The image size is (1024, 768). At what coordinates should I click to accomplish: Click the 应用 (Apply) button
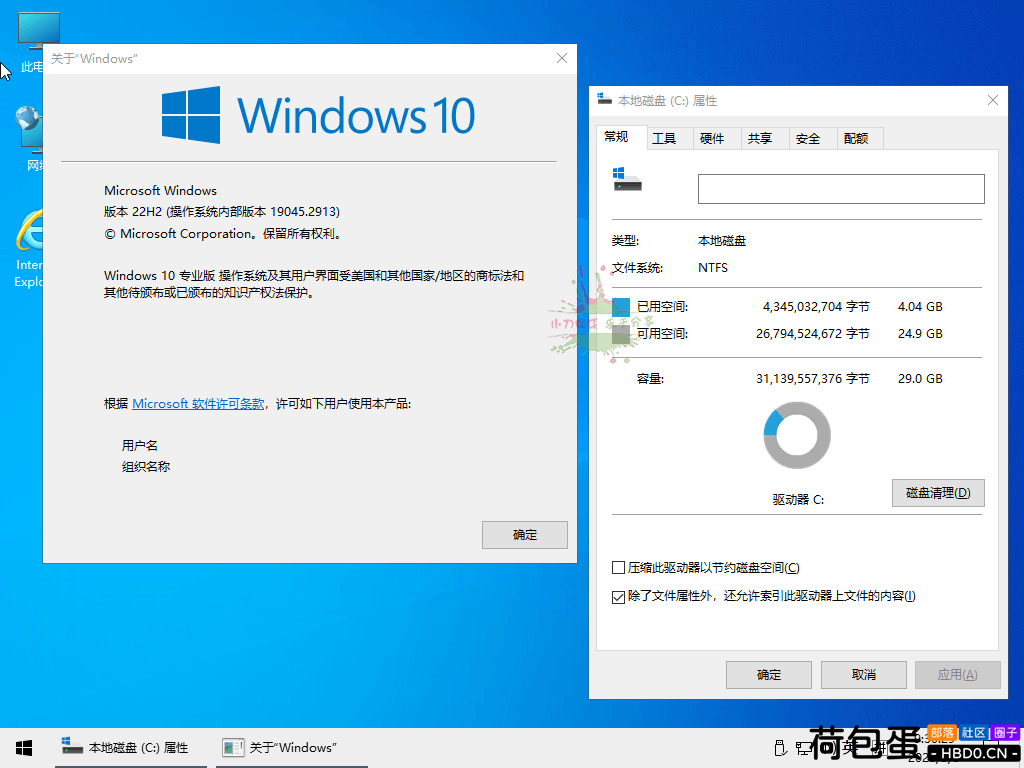coord(957,675)
